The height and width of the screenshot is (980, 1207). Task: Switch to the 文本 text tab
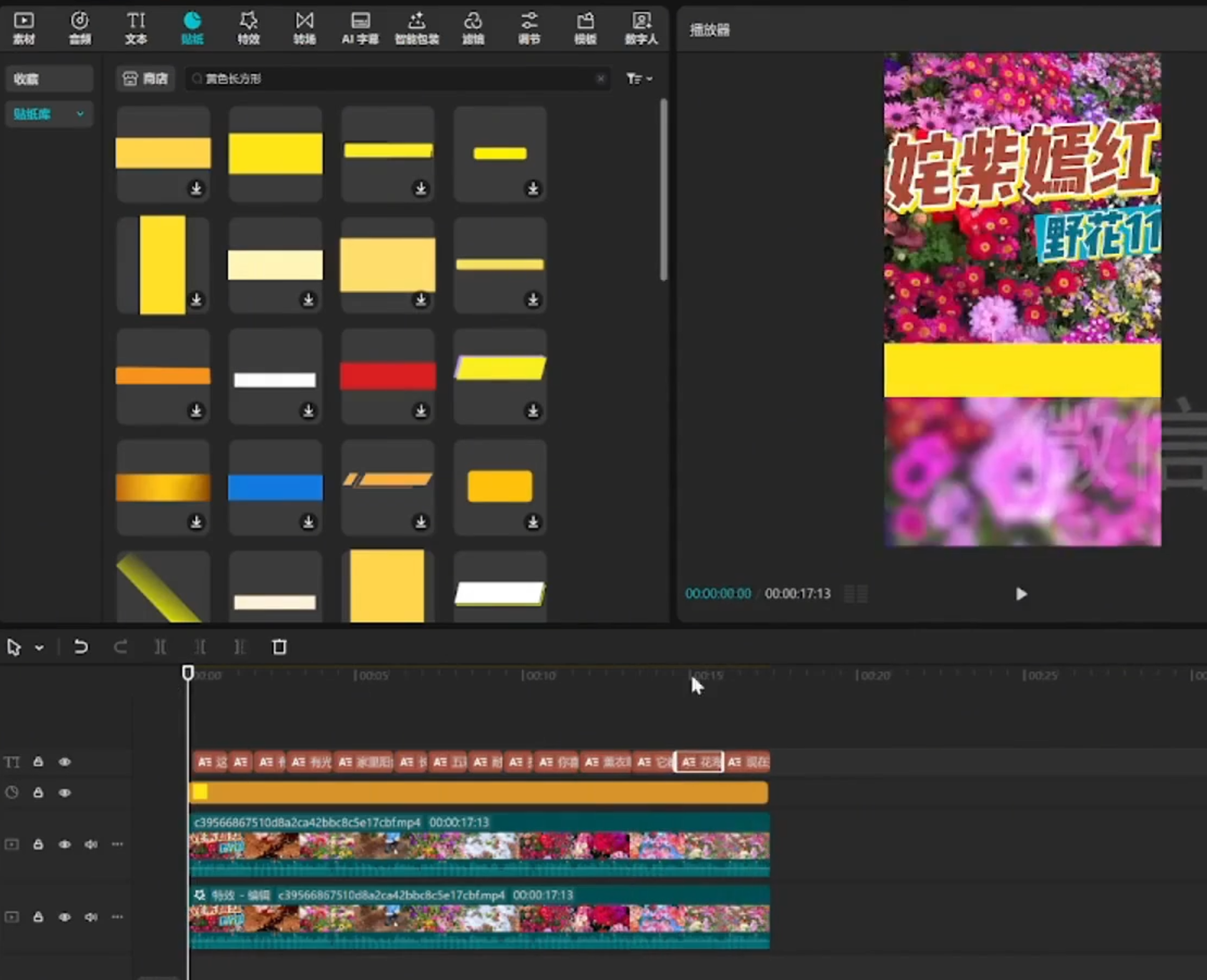pyautogui.click(x=135, y=28)
